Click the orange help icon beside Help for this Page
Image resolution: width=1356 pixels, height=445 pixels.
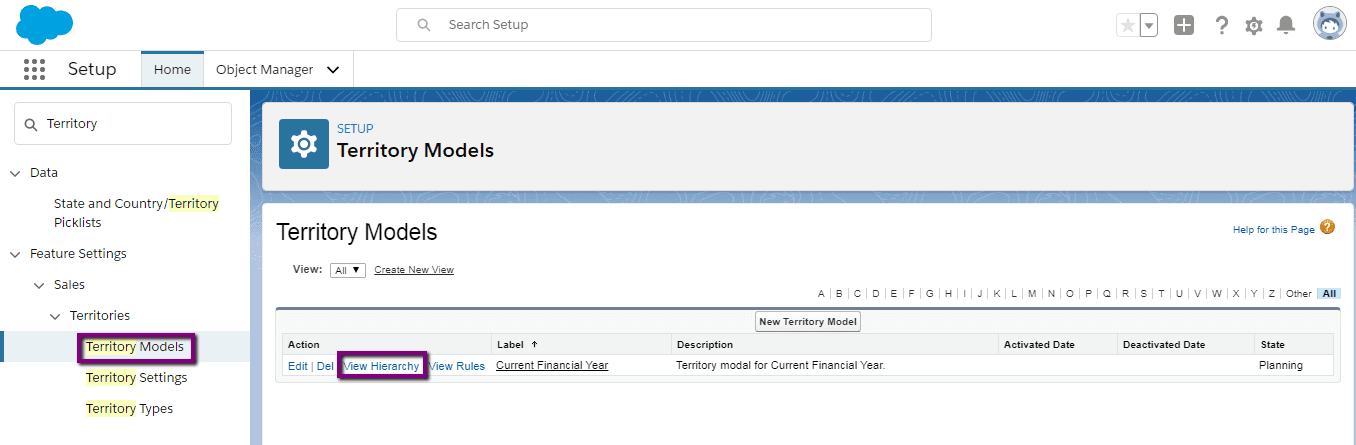(1327, 227)
